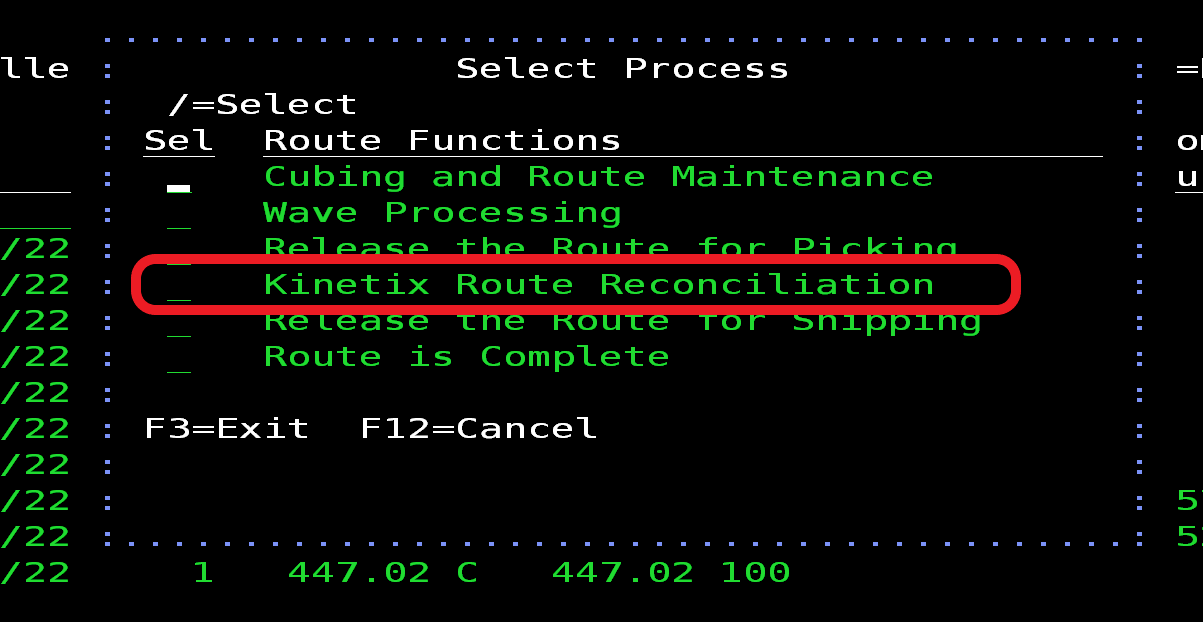The width and height of the screenshot is (1203, 622).
Task: Click the Route Functions column header
Action: [442, 141]
